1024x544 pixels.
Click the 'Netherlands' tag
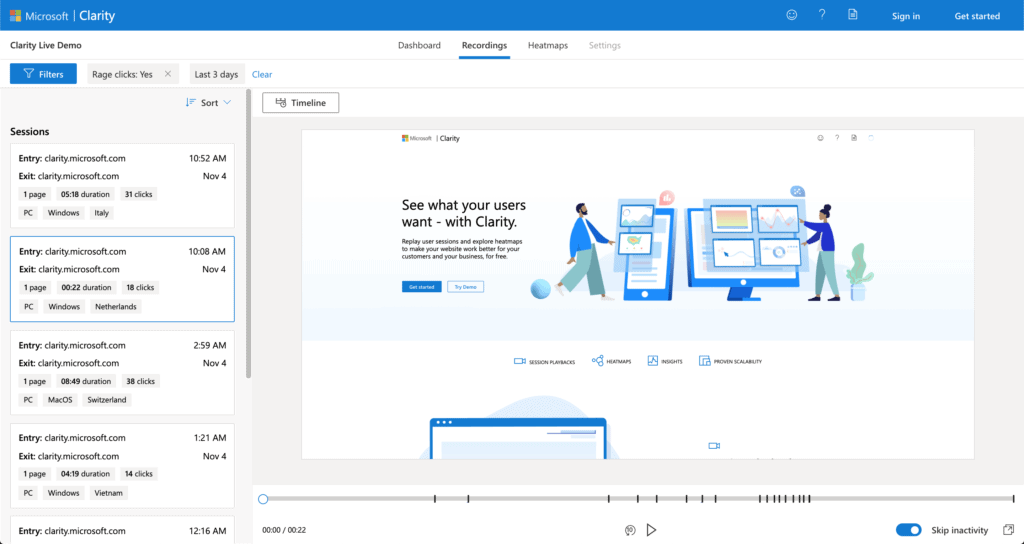[116, 306]
